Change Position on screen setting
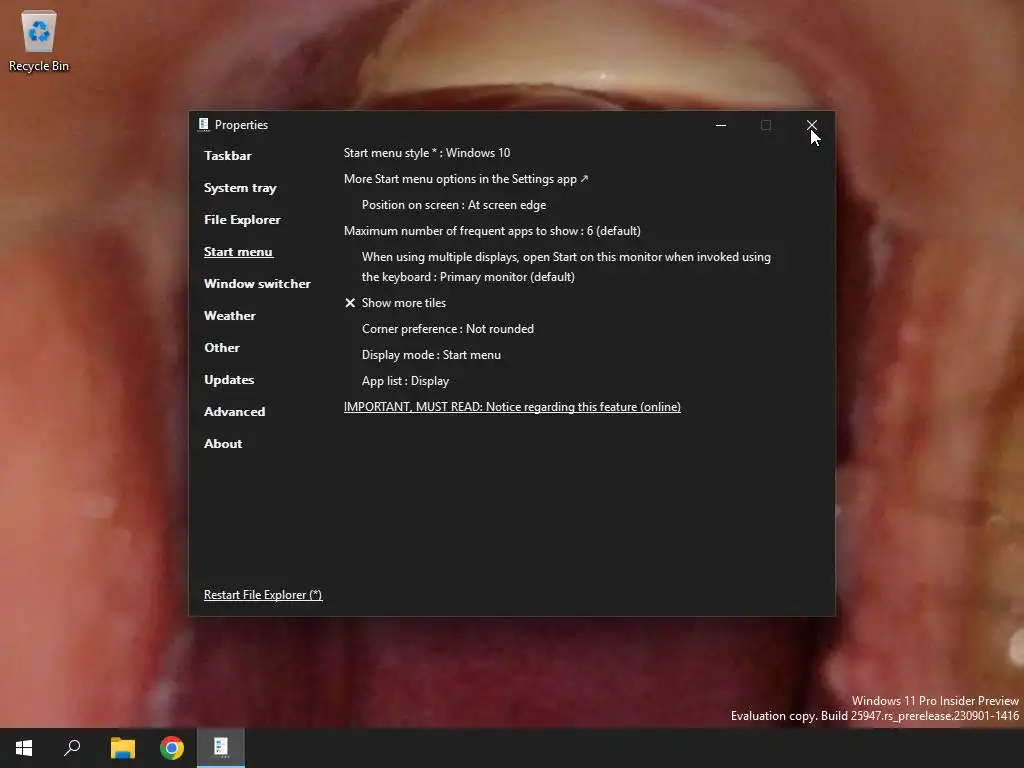This screenshot has width=1024, height=768. click(454, 205)
